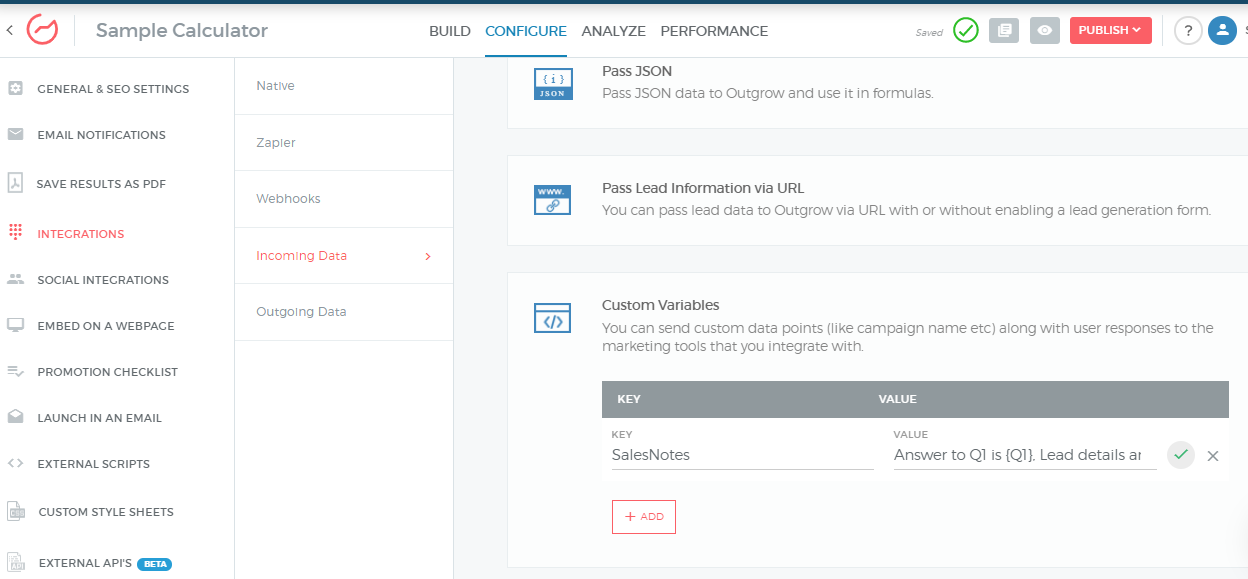Click the VALUE column header
The image size is (1248, 579).
point(898,399)
